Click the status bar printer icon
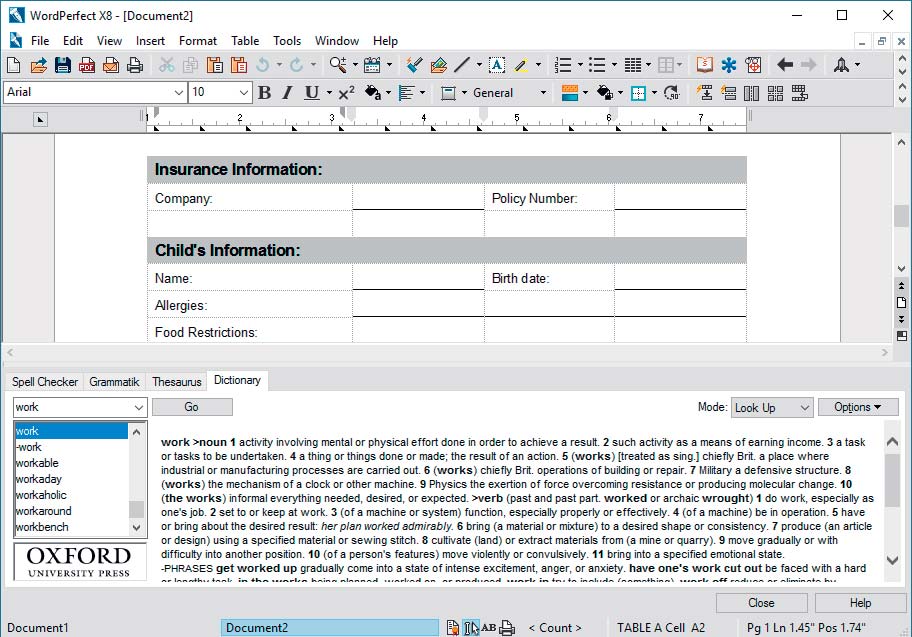Screen dimensions: 912x637 click(507, 628)
